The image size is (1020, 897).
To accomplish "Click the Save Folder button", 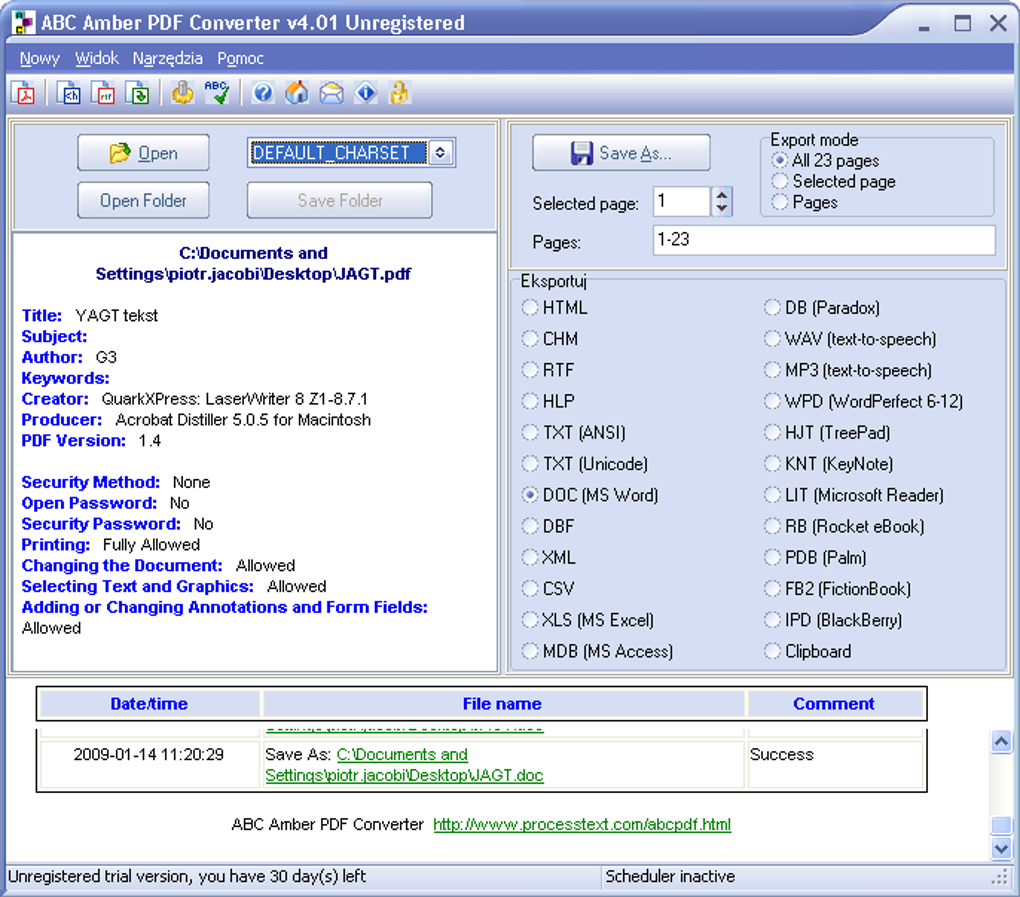I will point(340,200).
